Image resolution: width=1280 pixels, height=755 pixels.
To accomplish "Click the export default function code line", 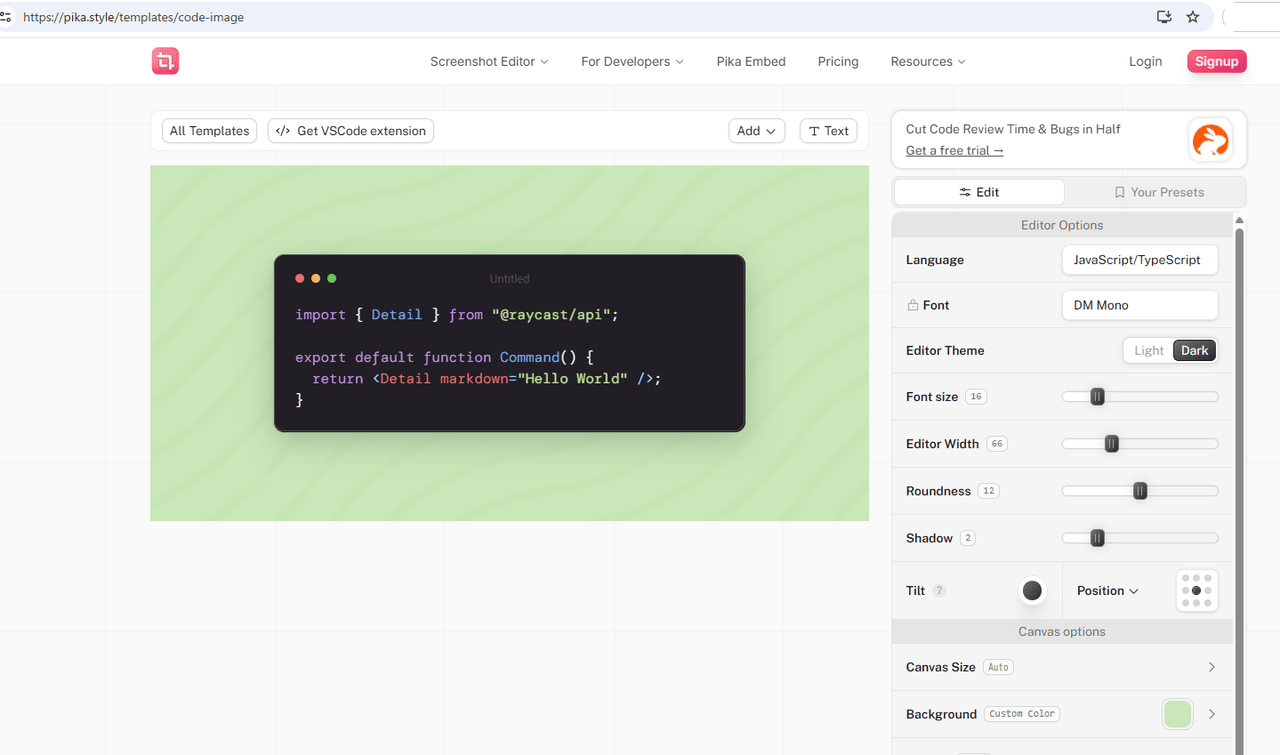I will click(x=444, y=357).
